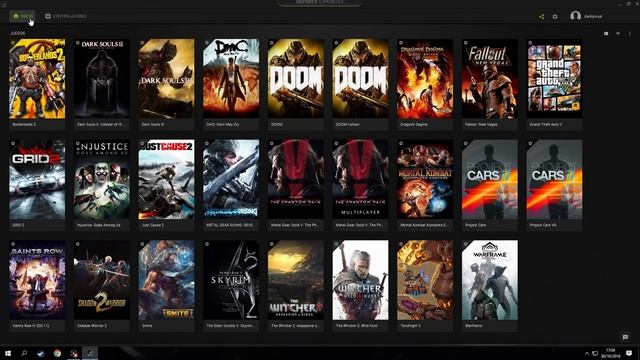
Task: Click optimization status badge on Just Cause 2
Action: (x=142, y=143)
